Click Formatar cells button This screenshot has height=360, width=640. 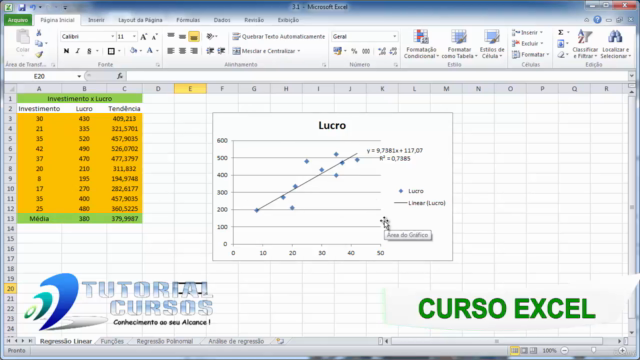pos(530,54)
